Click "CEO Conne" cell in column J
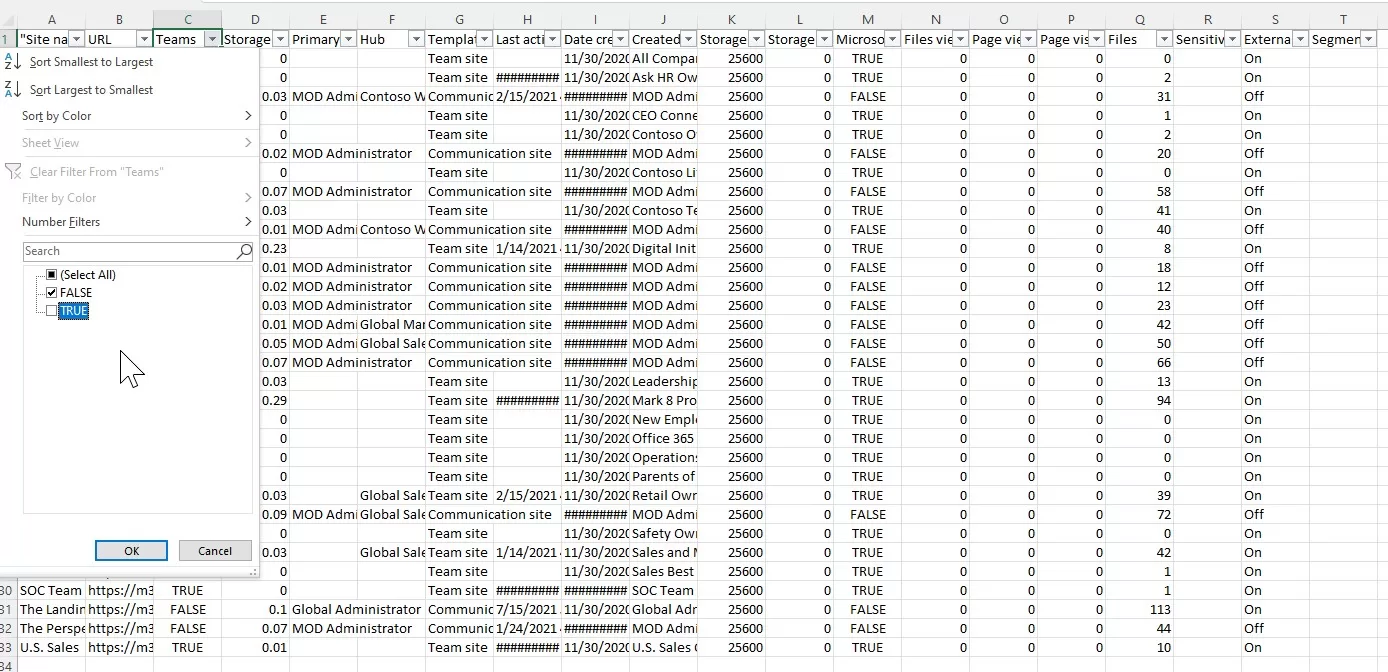The height and width of the screenshot is (672, 1388). [663, 115]
